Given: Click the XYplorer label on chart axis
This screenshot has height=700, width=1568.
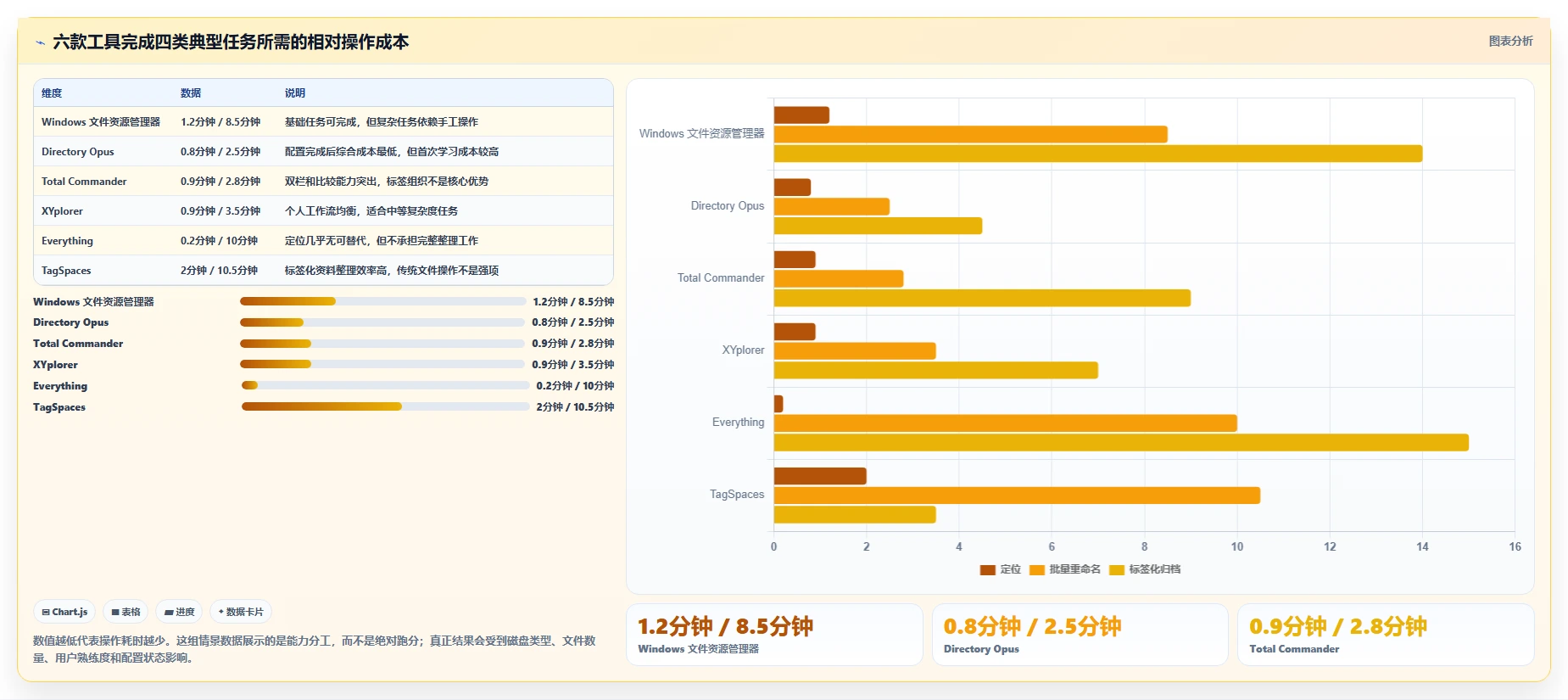Looking at the screenshot, I should [x=743, y=350].
